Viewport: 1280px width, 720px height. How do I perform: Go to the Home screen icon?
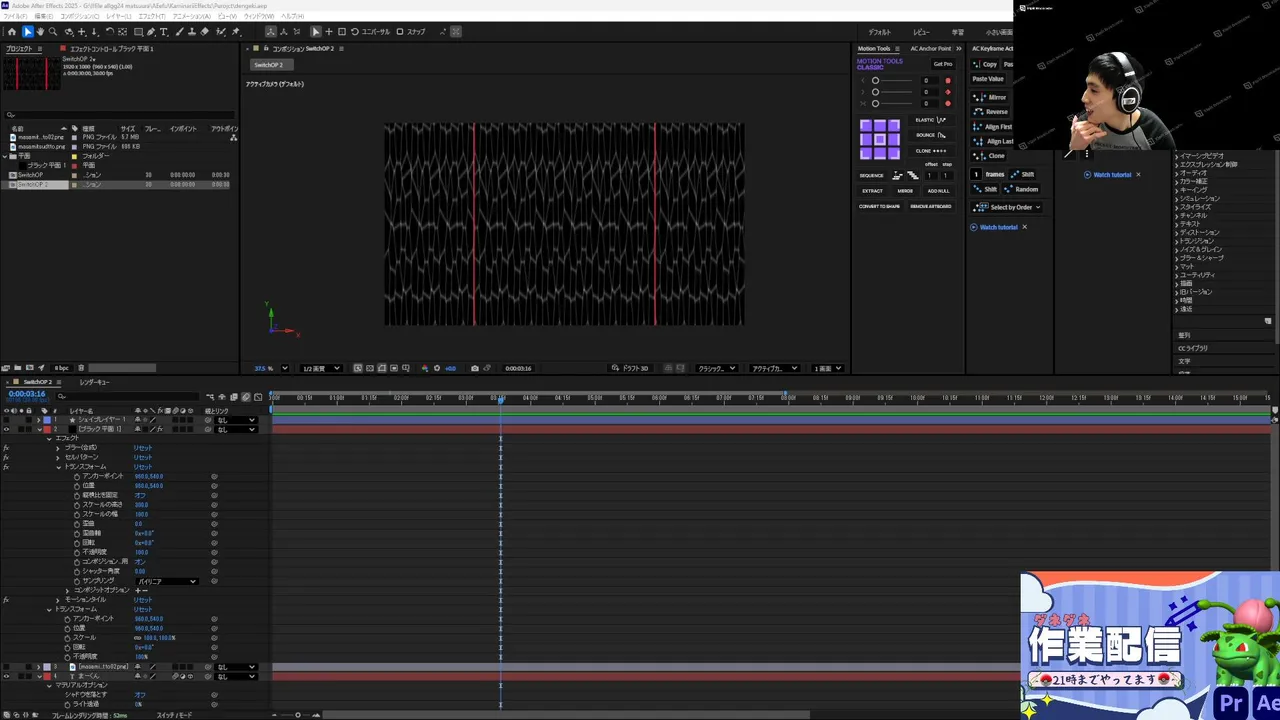(x=12, y=31)
